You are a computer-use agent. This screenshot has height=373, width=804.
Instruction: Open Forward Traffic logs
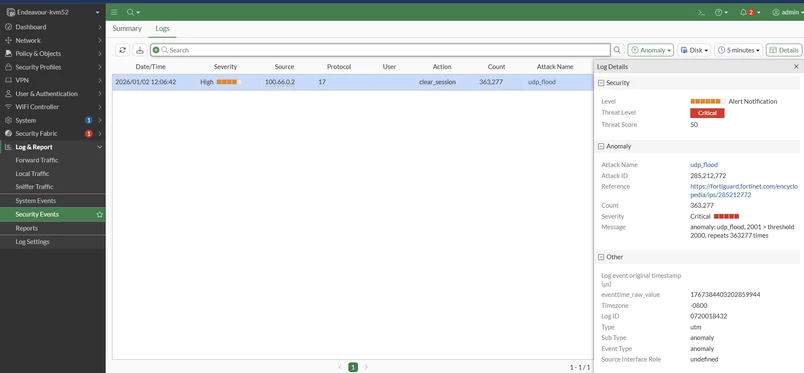[x=37, y=160]
